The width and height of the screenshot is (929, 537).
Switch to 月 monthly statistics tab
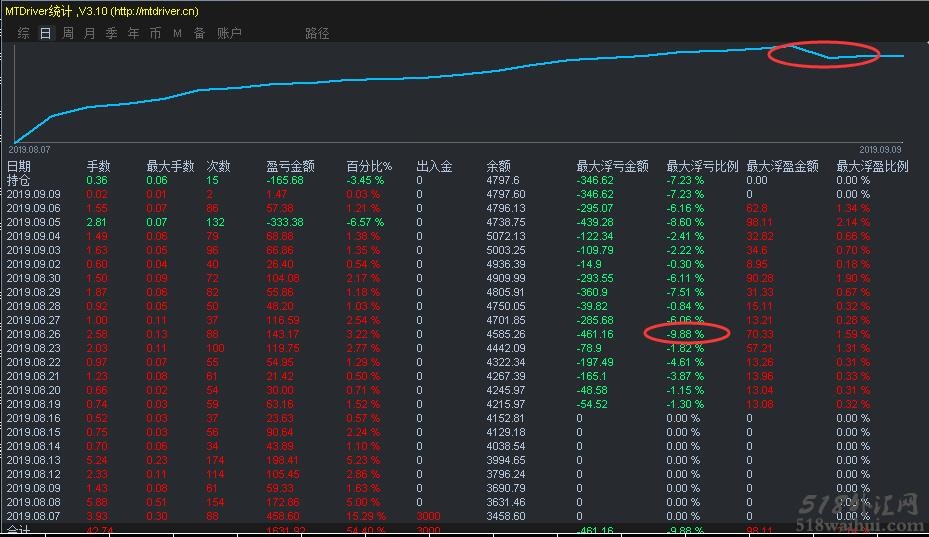tap(90, 33)
